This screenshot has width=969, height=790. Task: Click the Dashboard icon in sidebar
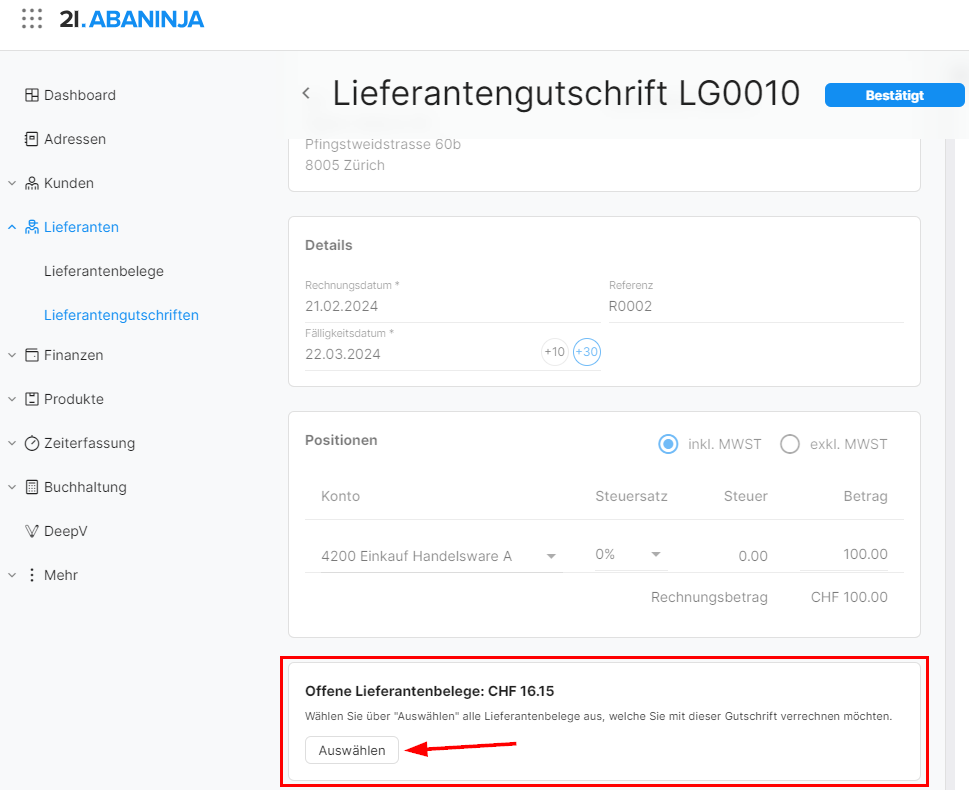[x=32, y=95]
